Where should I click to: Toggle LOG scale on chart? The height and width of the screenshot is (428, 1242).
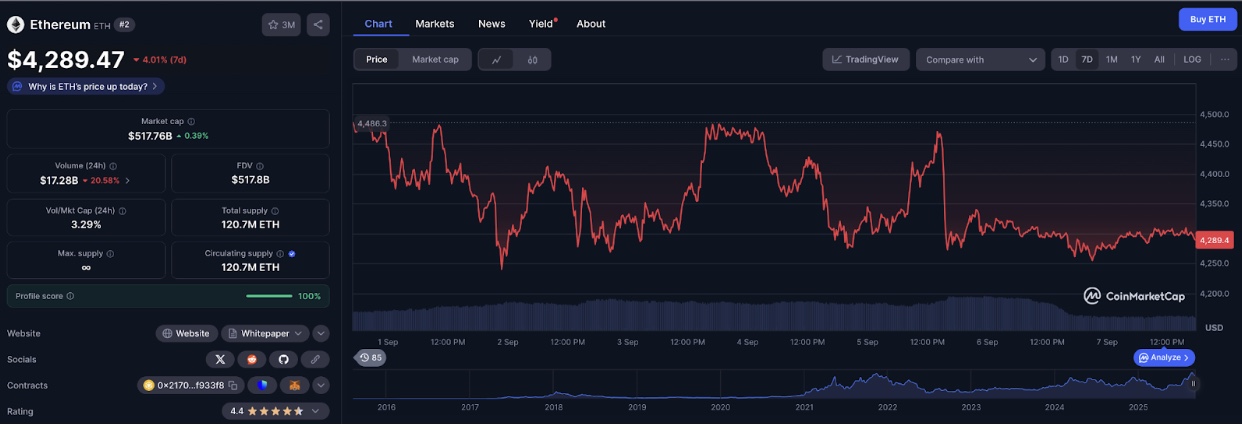tap(1192, 60)
